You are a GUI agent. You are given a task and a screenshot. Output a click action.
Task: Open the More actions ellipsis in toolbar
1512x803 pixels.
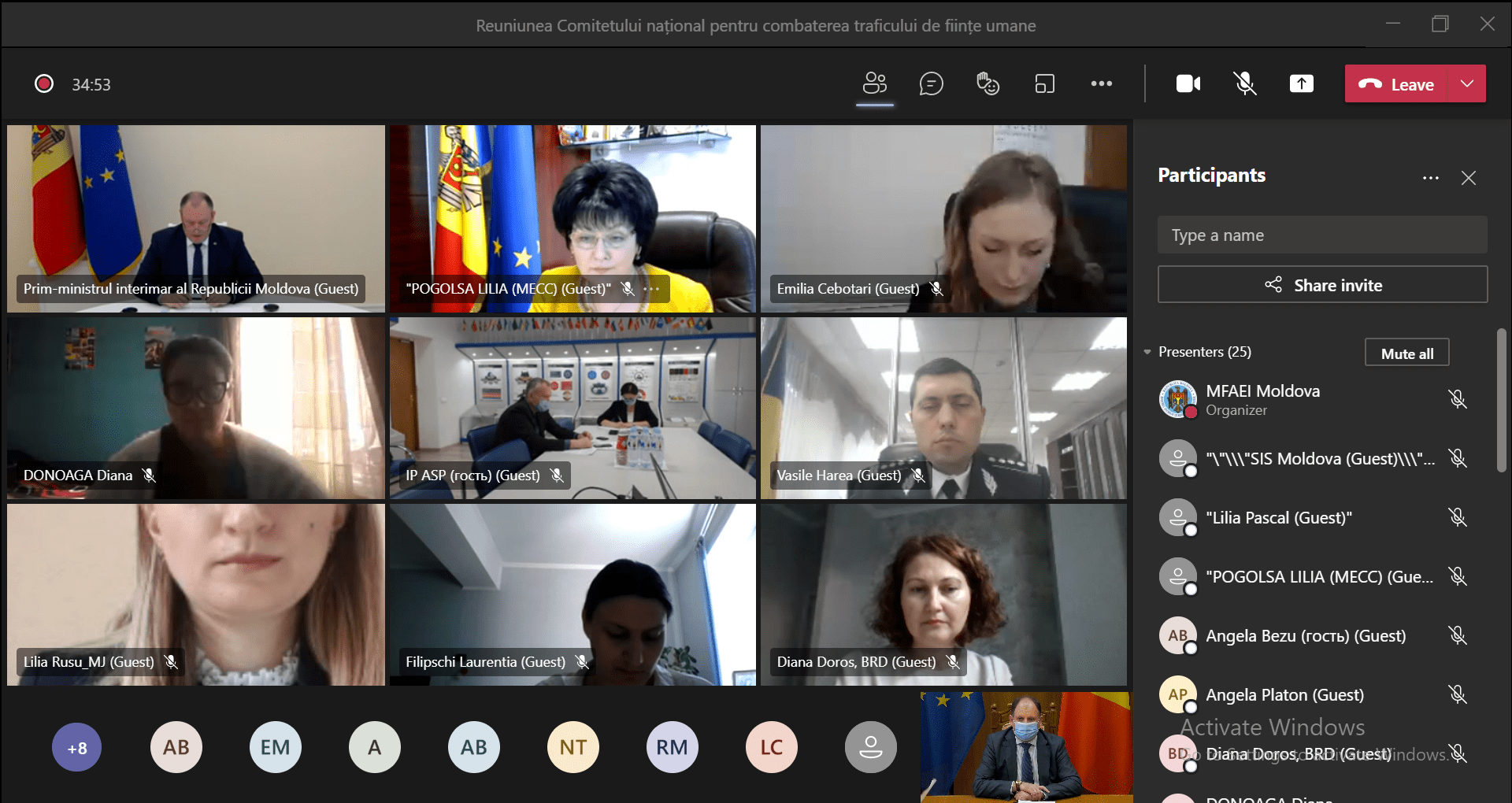[1101, 83]
